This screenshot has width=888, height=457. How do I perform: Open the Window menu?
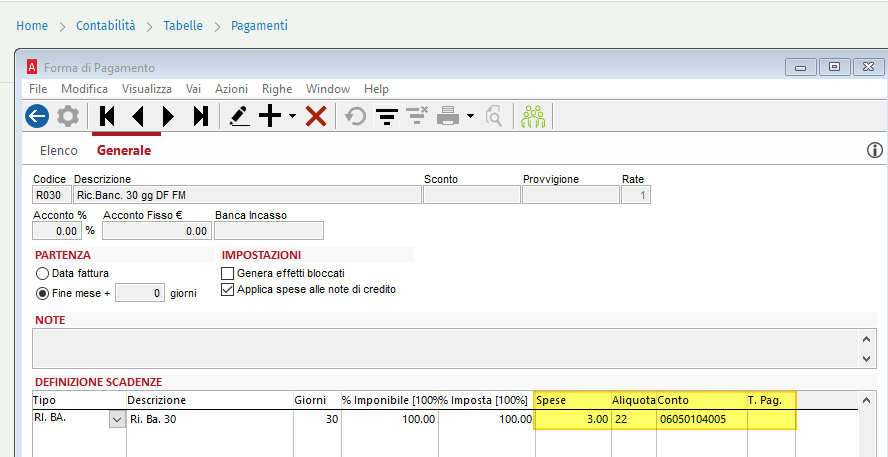click(x=328, y=89)
